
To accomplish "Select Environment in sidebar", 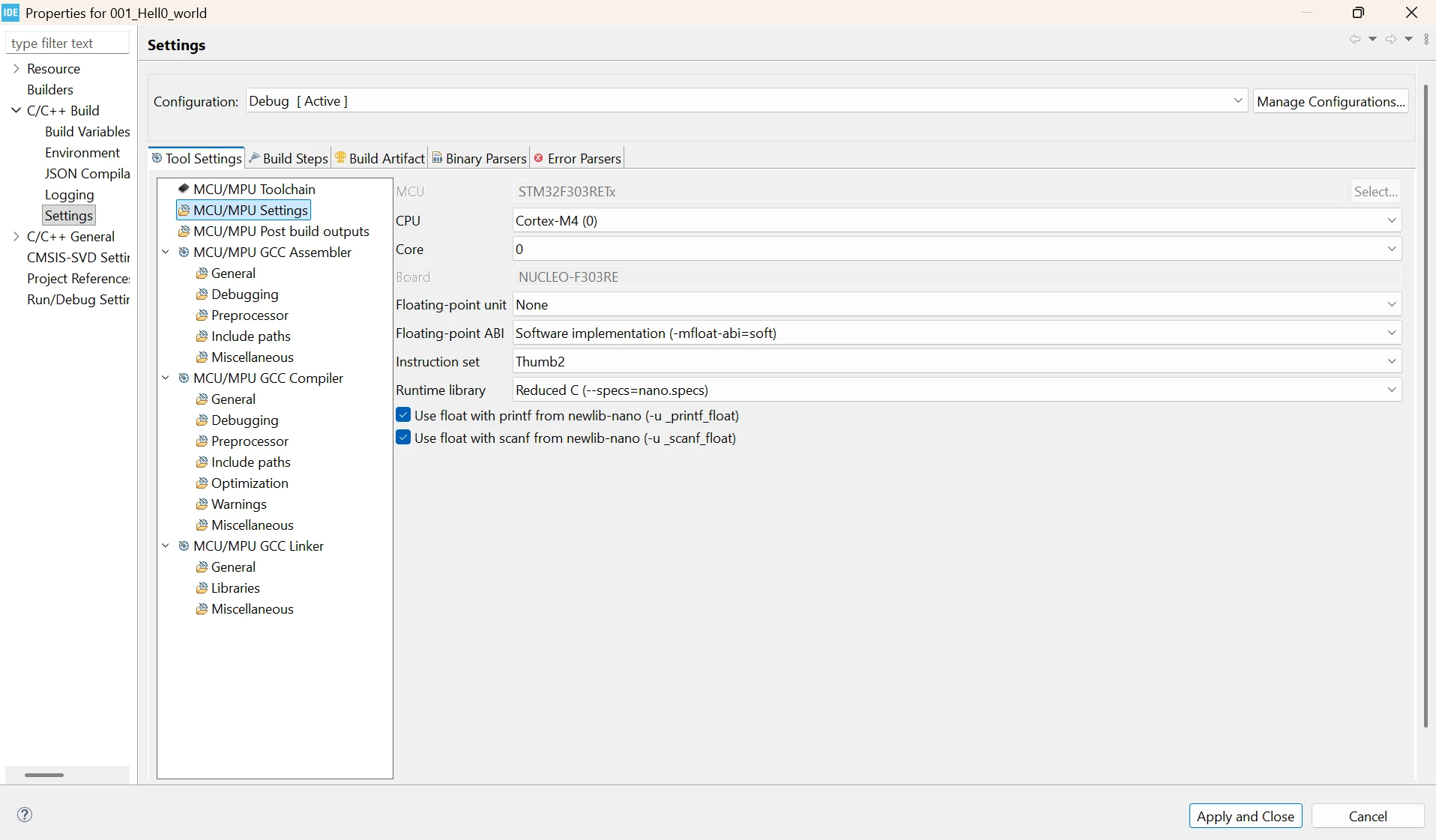I will 82,152.
